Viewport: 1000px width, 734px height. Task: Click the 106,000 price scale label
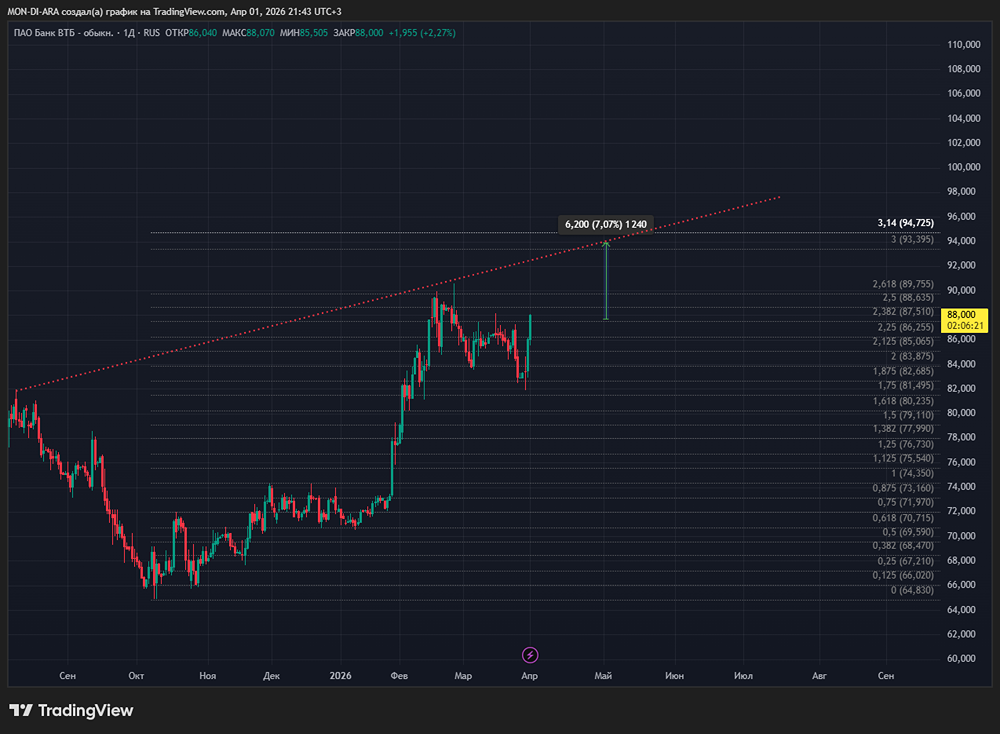click(x=964, y=93)
